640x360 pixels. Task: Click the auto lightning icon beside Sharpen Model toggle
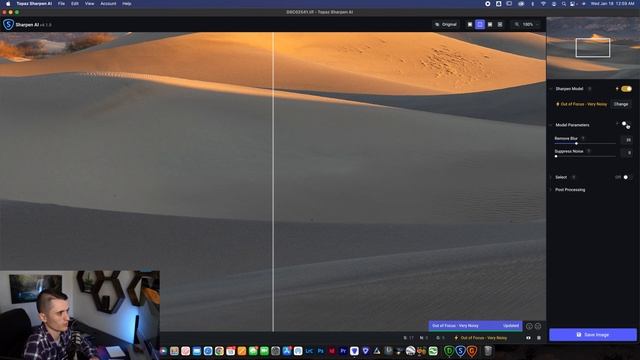coord(617,89)
